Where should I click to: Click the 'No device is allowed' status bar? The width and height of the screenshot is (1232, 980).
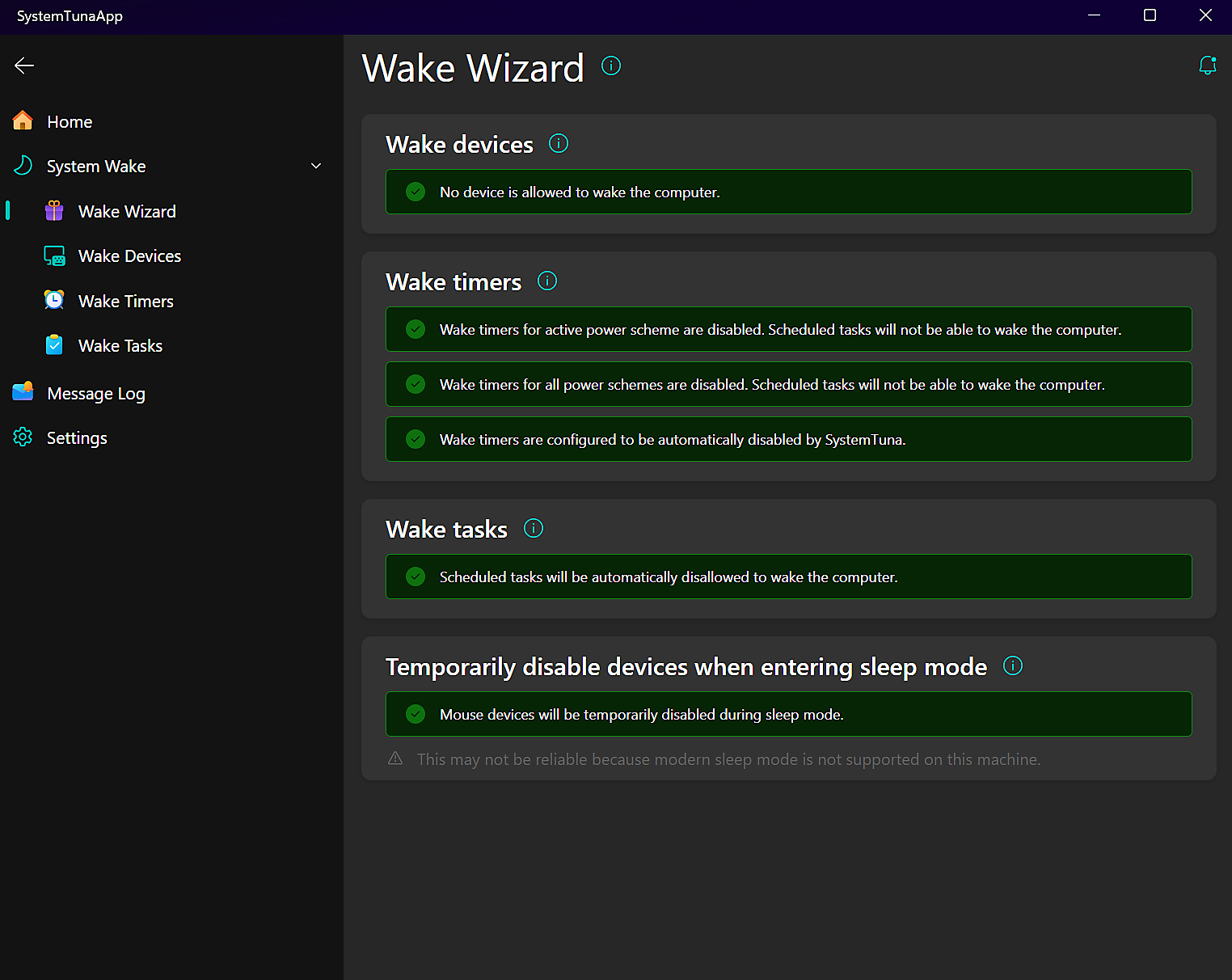coord(788,192)
